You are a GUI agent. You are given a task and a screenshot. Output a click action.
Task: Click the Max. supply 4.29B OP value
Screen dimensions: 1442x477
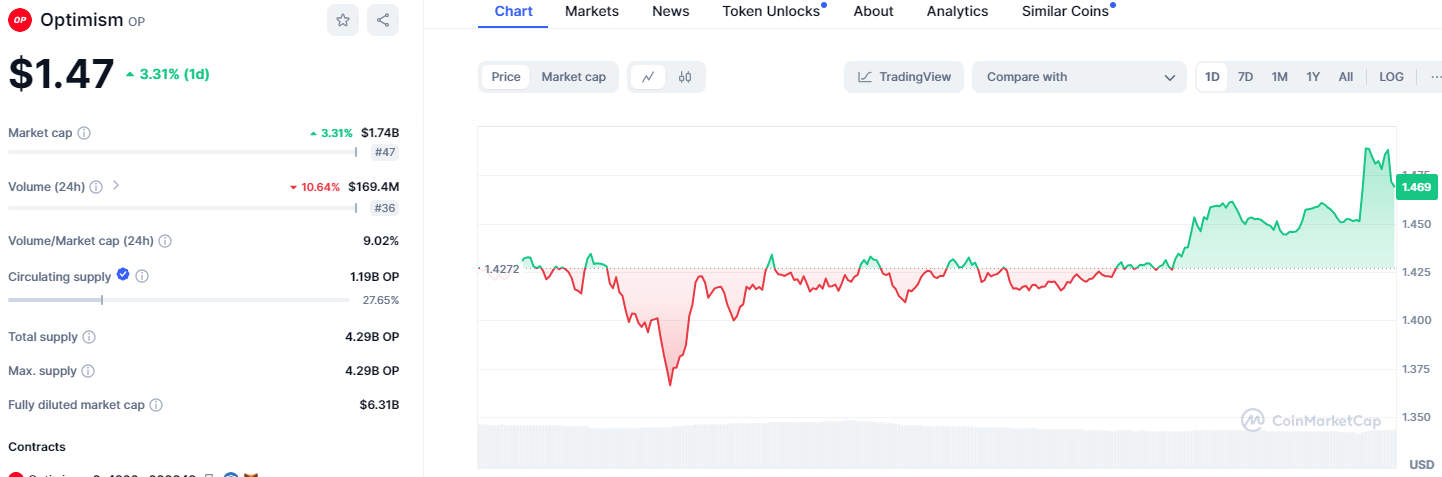click(x=372, y=371)
